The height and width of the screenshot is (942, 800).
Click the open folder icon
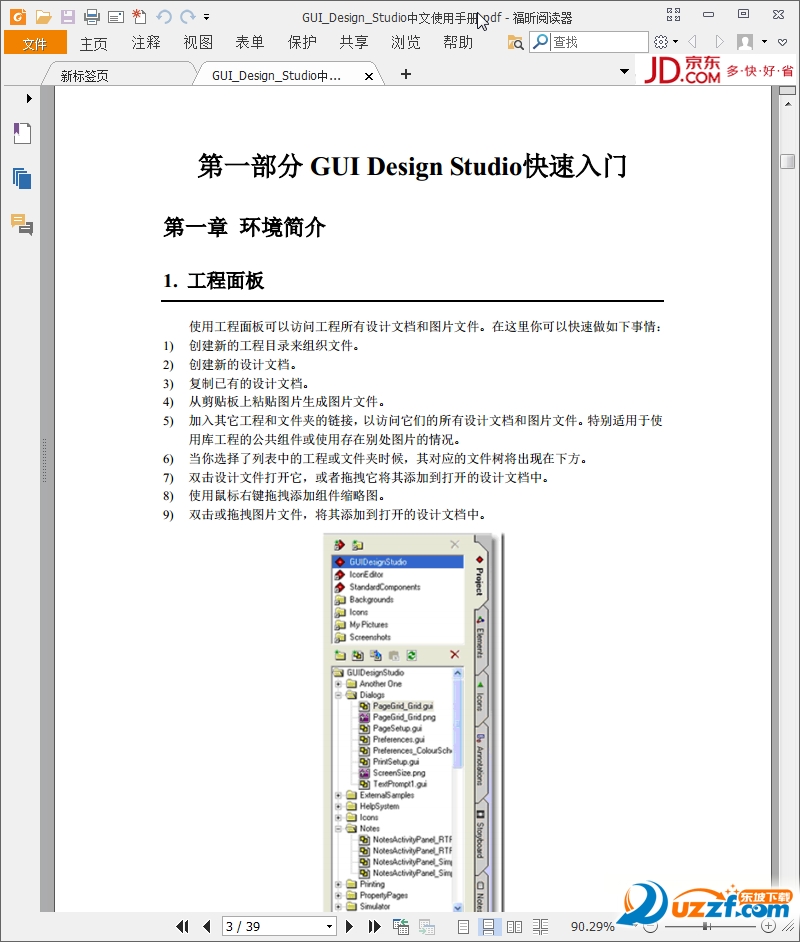(x=43, y=17)
